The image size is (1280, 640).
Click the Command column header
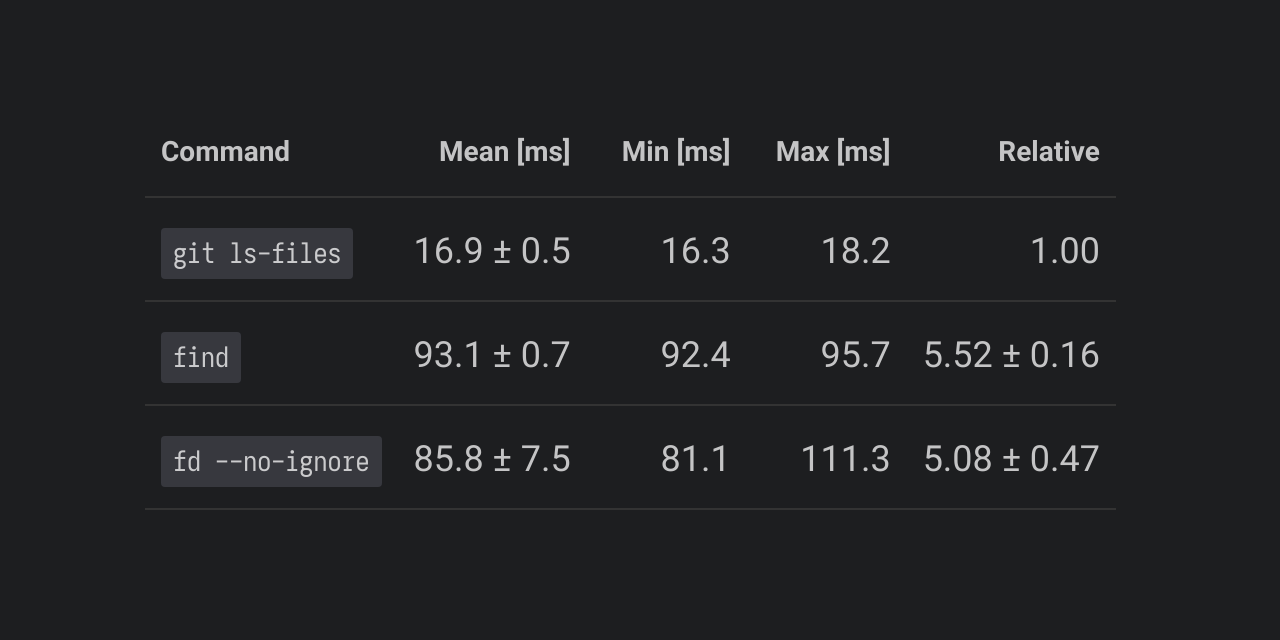click(225, 152)
